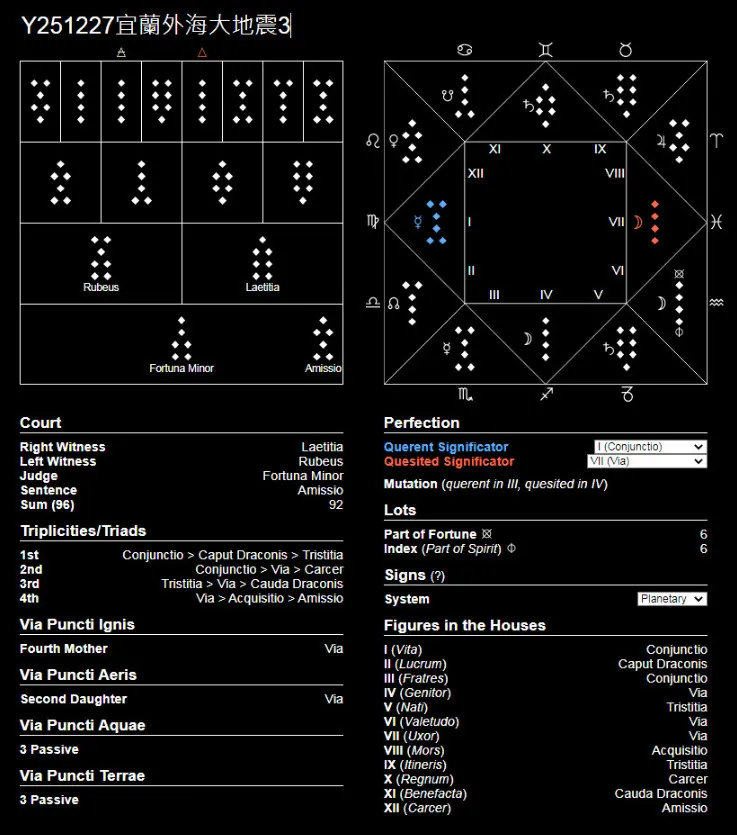The width and height of the screenshot is (737, 835).
Task: Click the 'Left Witness' row in Court
Action: pyautogui.click(x=182, y=461)
